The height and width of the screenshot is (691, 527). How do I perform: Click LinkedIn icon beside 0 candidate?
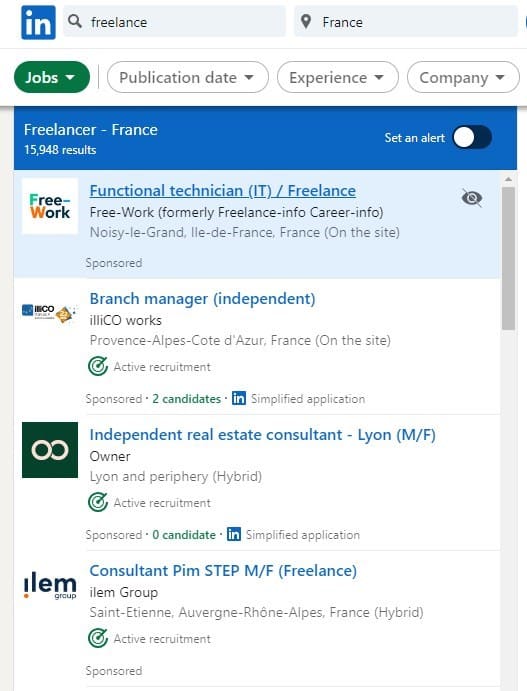click(x=234, y=534)
